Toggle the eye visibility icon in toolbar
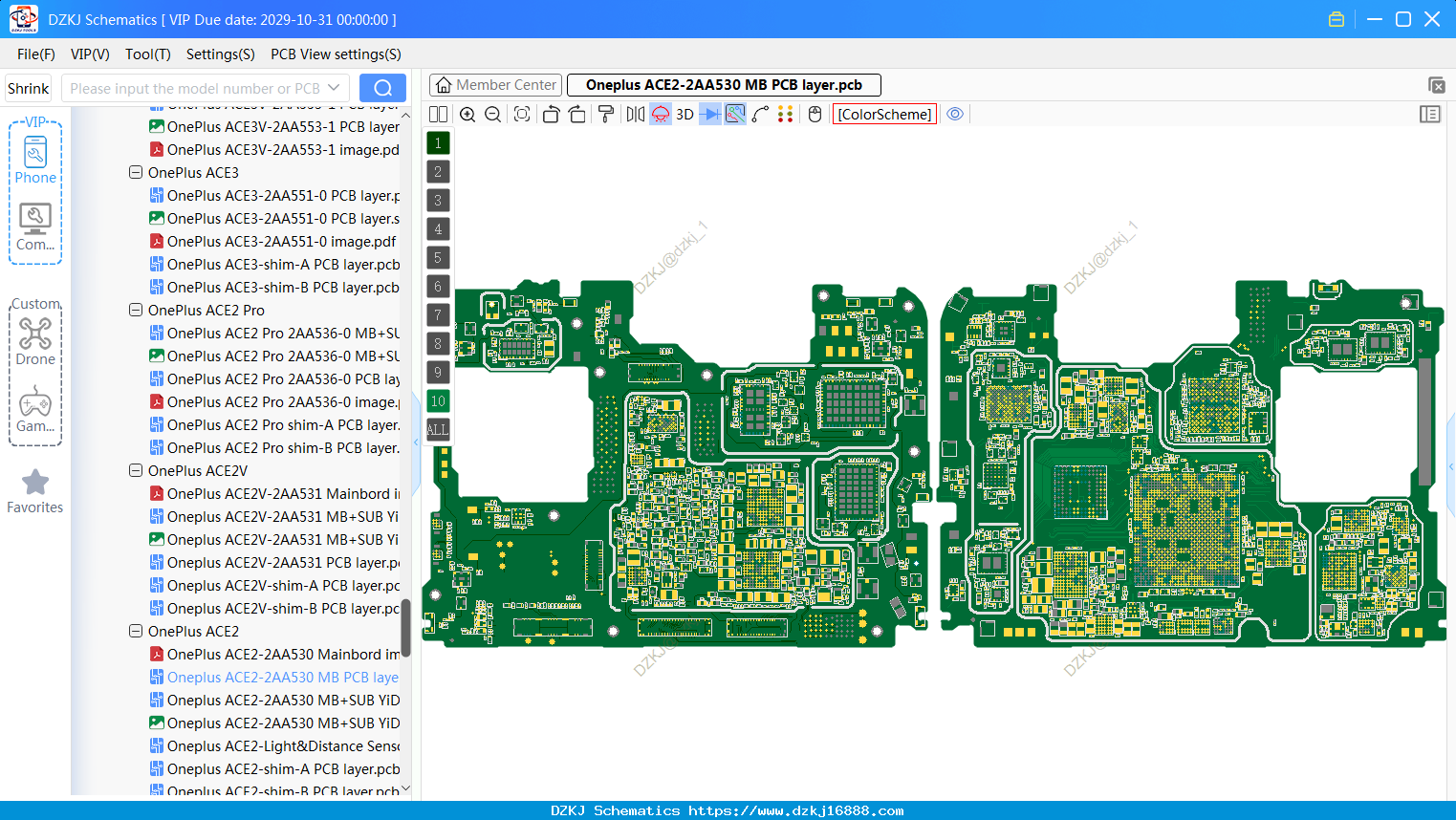The height and width of the screenshot is (820, 1456). click(955, 115)
